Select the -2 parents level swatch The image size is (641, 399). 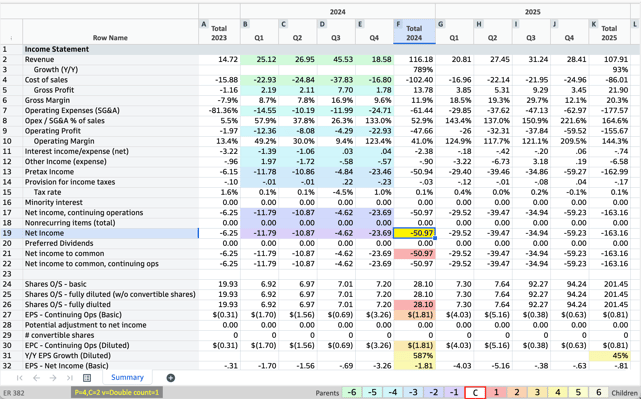coord(433,392)
